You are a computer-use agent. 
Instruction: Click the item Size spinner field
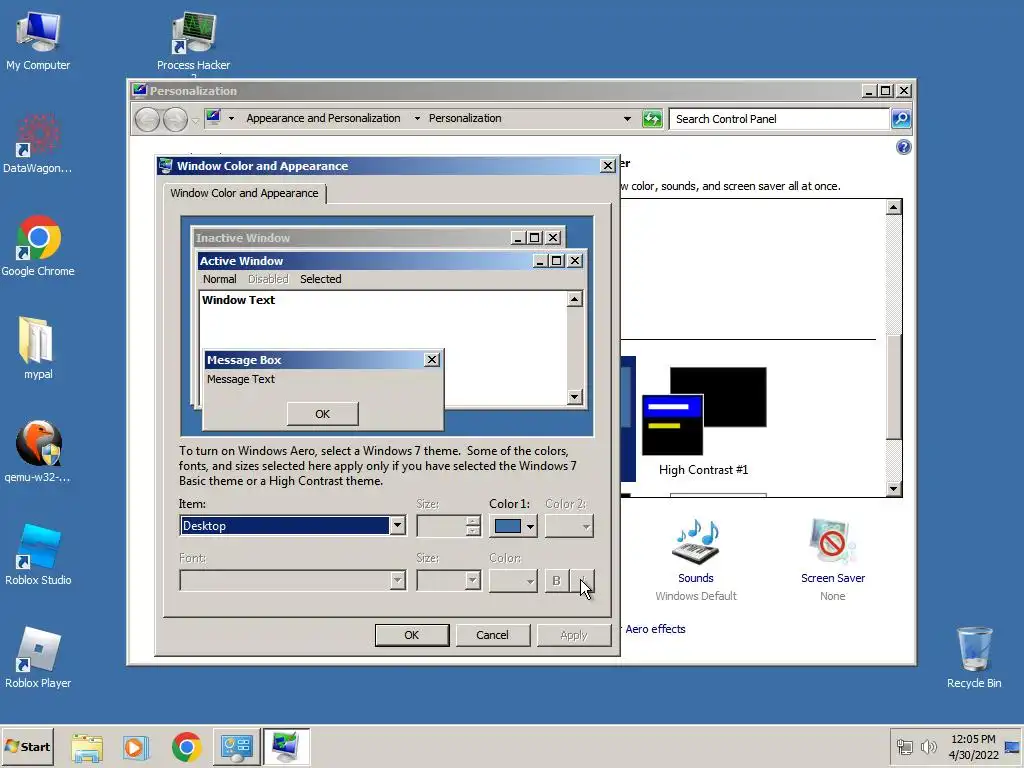[x=449, y=526]
